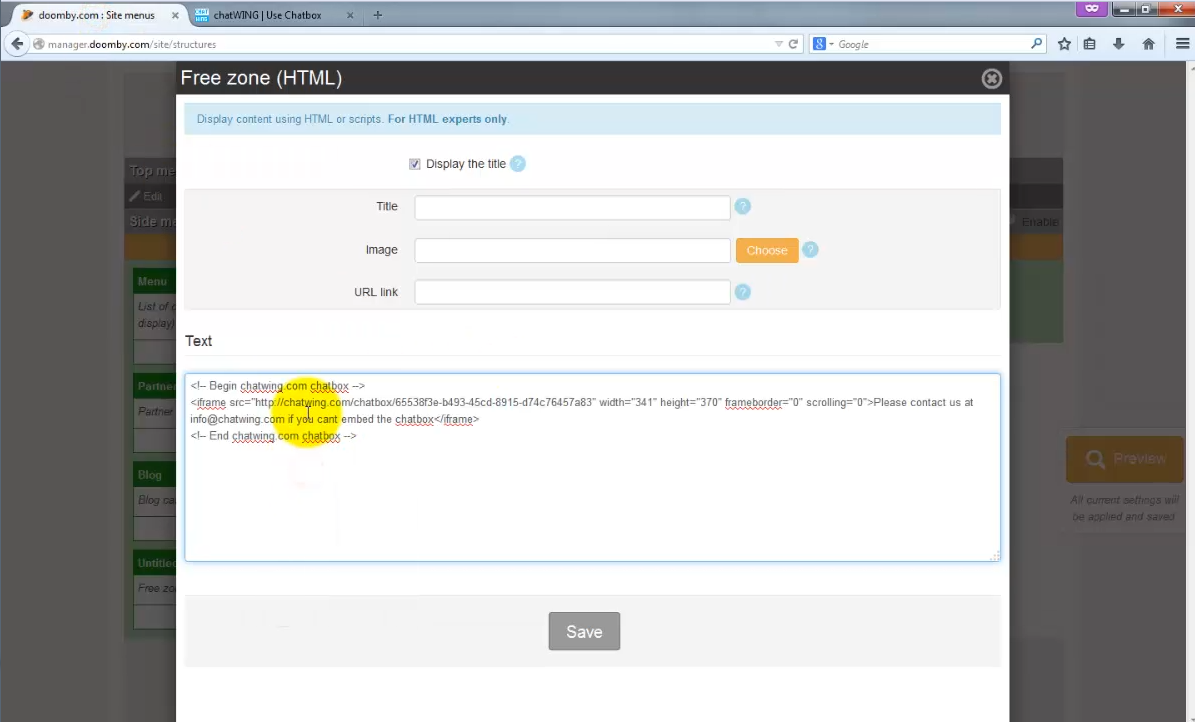Go back to the previous page
This screenshot has width=1195, height=722.
(x=17, y=44)
